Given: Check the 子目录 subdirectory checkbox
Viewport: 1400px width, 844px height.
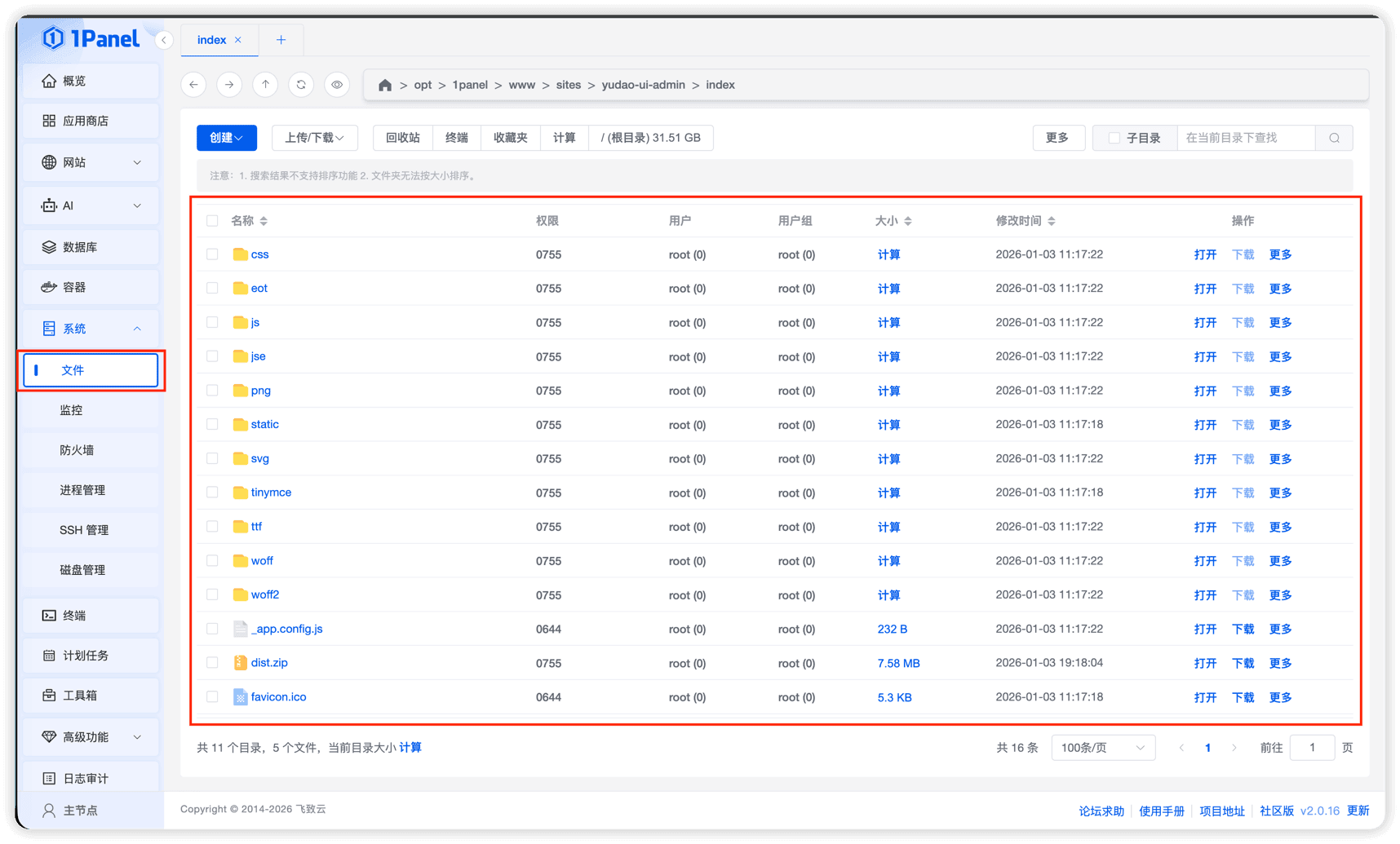Looking at the screenshot, I should point(1114,138).
